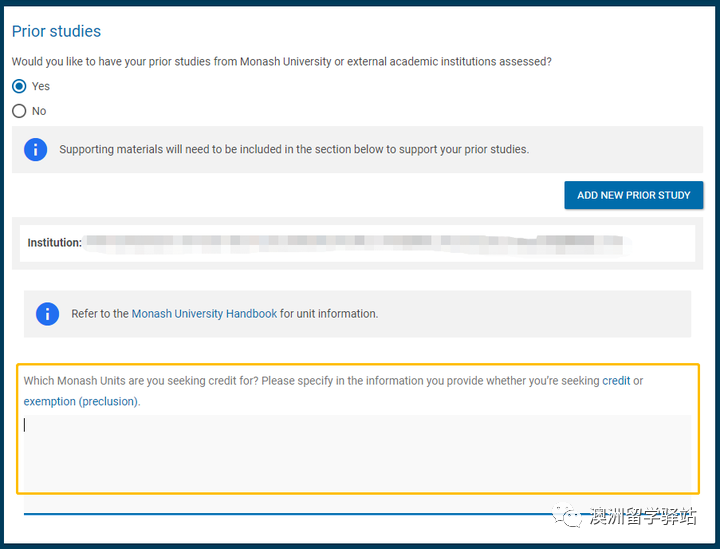Click the Yes option label text

coord(41,87)
